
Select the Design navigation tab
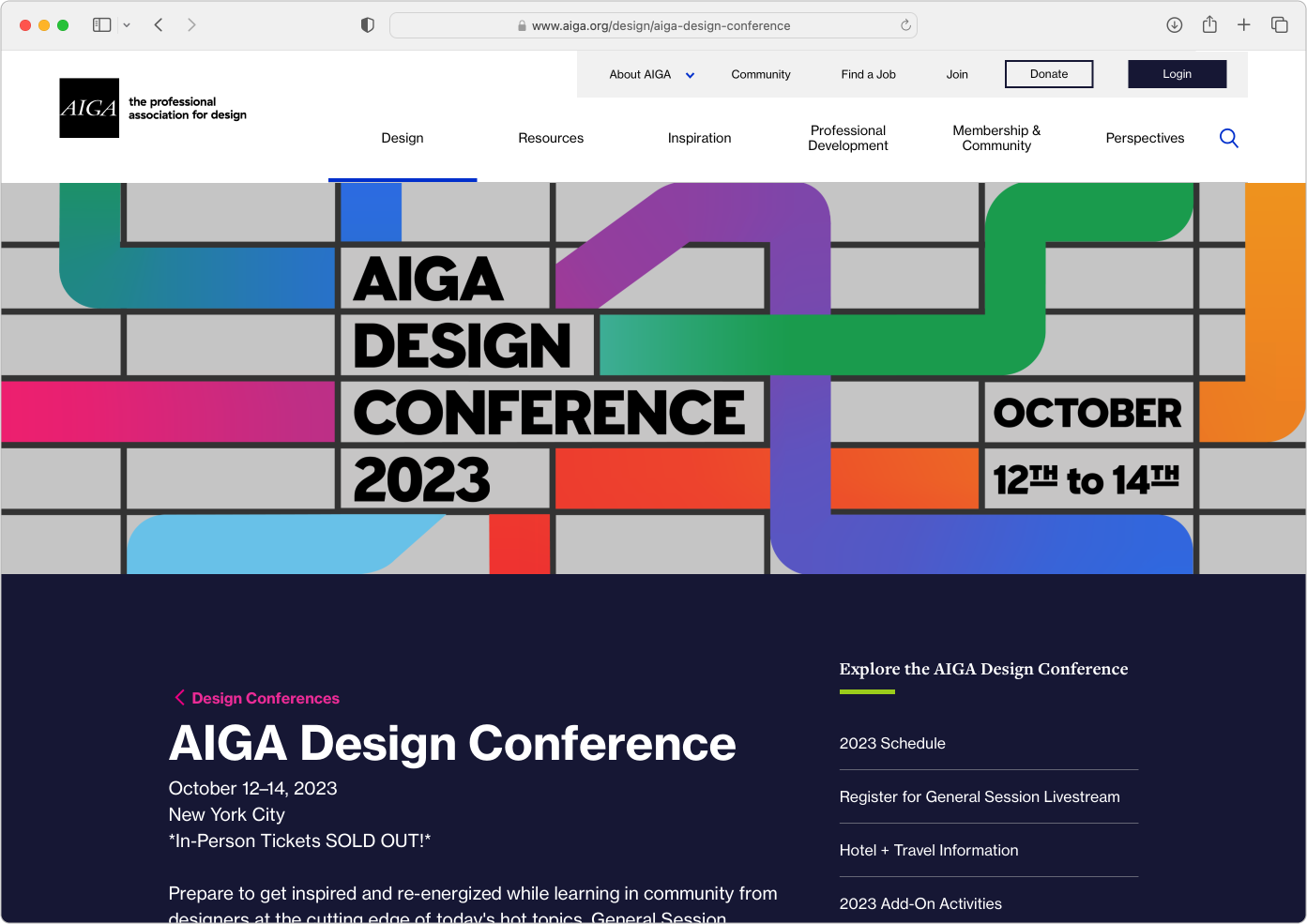coord(403,138)
